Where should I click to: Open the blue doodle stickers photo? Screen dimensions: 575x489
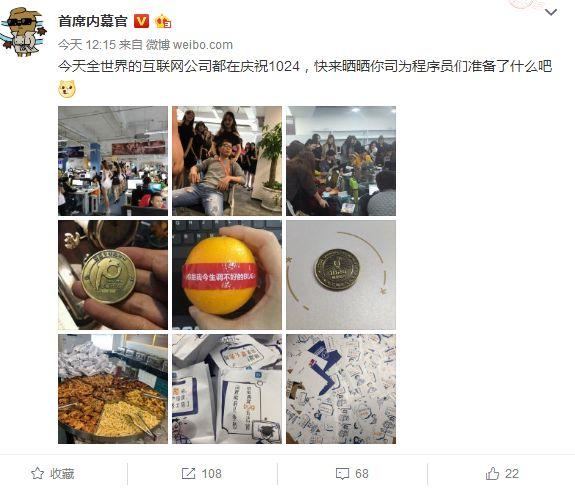point(341,389)
